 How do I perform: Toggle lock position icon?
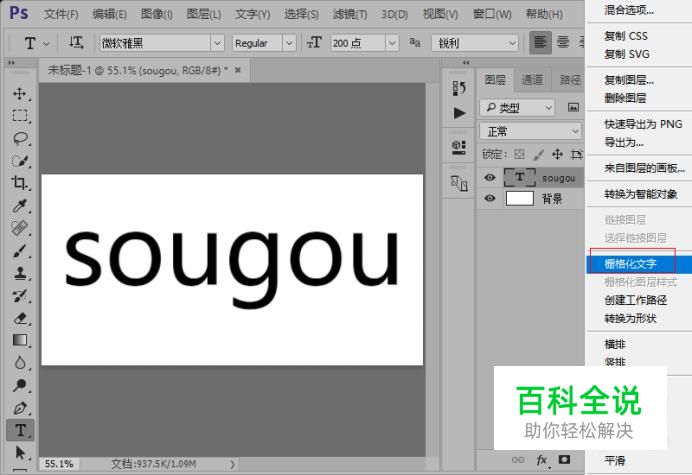click(557, 154)
